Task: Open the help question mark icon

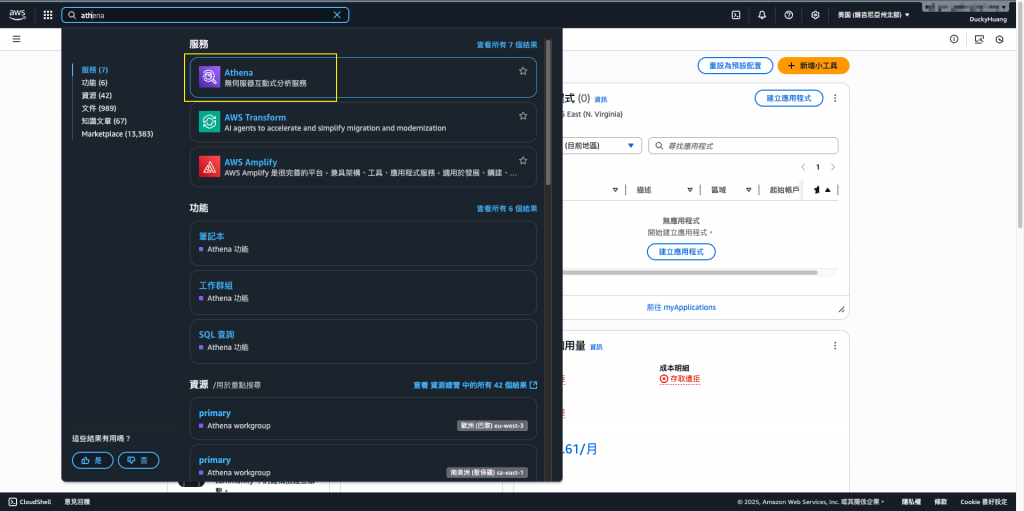Action: [788, 15]
